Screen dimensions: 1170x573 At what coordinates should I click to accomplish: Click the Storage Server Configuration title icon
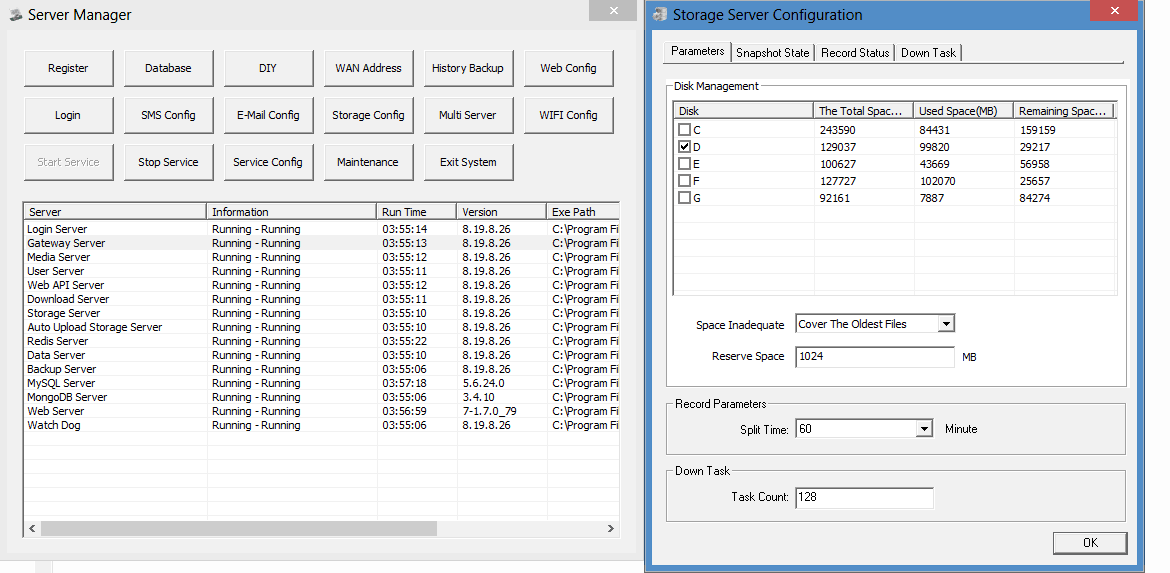click(660, 15)
